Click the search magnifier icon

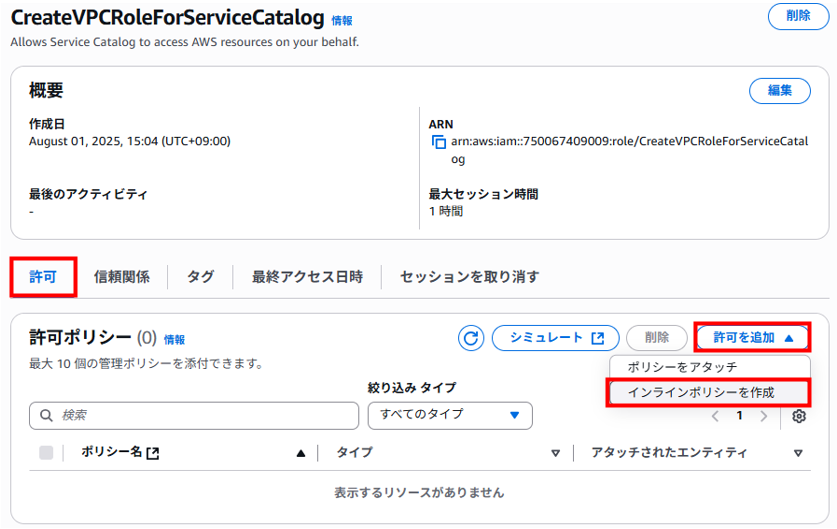click(x=46, y=415)
